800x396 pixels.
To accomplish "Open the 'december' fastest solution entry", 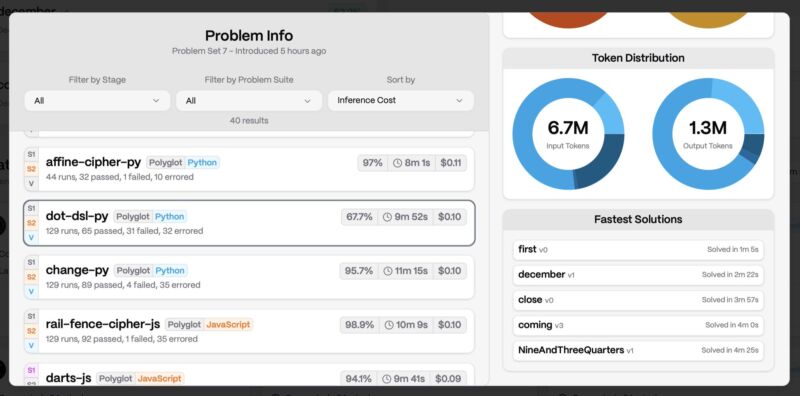I will click(x=638, y=275).
